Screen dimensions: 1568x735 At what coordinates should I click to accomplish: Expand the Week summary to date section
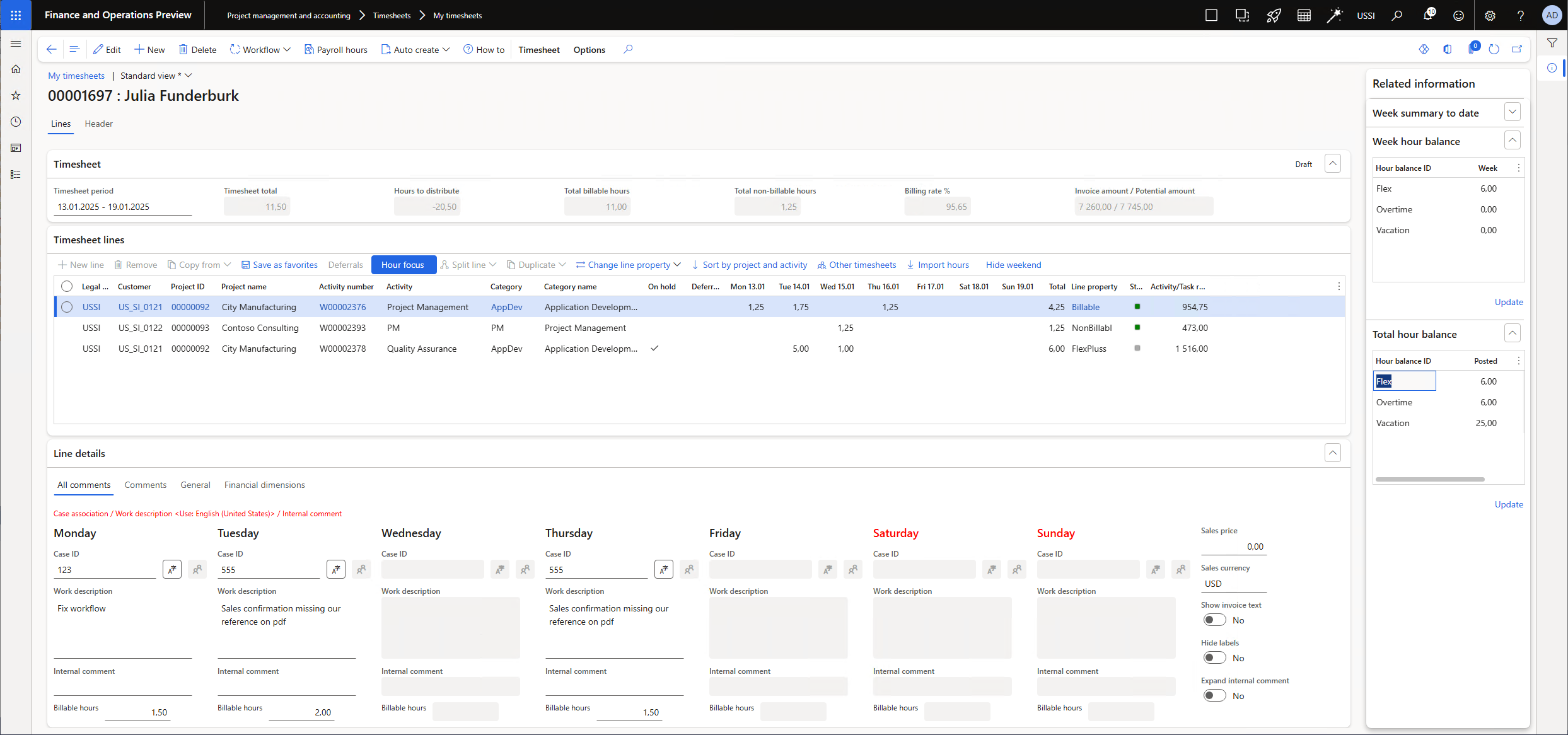(1513, 112)
